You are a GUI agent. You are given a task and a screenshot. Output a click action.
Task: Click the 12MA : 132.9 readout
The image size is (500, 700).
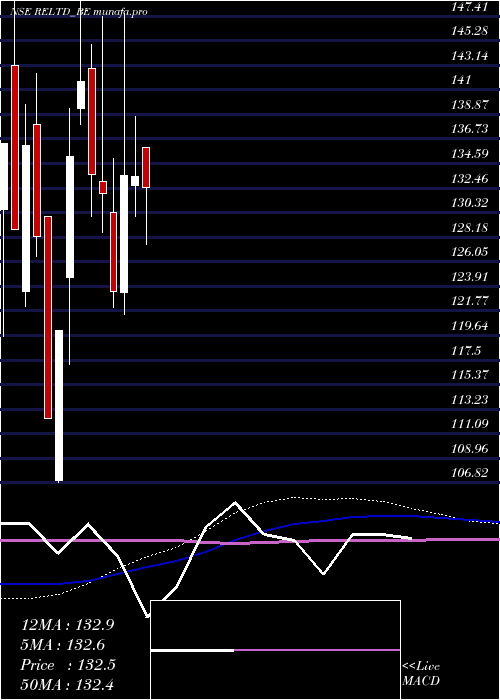tap(67, 625)
